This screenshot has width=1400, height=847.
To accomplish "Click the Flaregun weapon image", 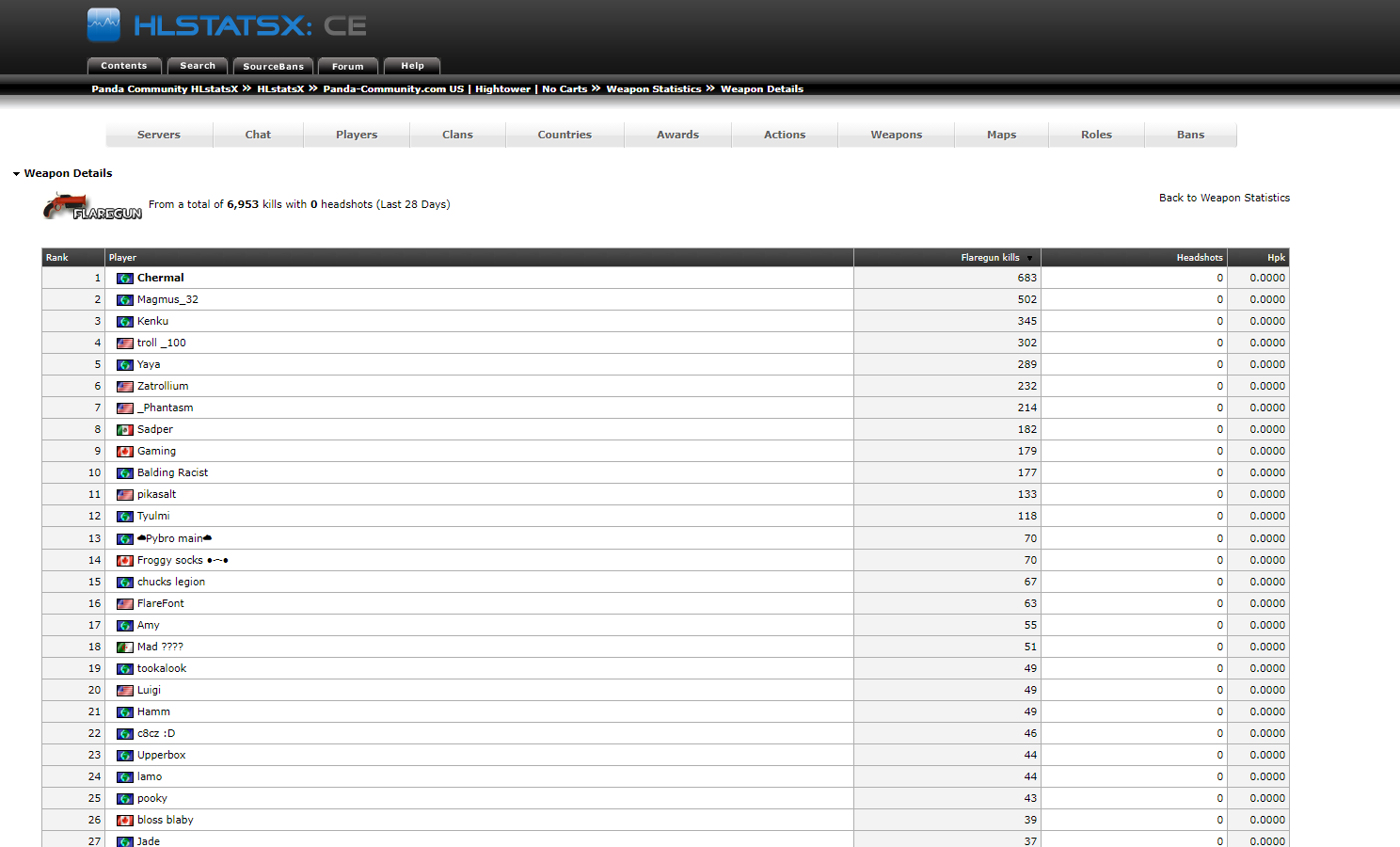I will (91, 206).
